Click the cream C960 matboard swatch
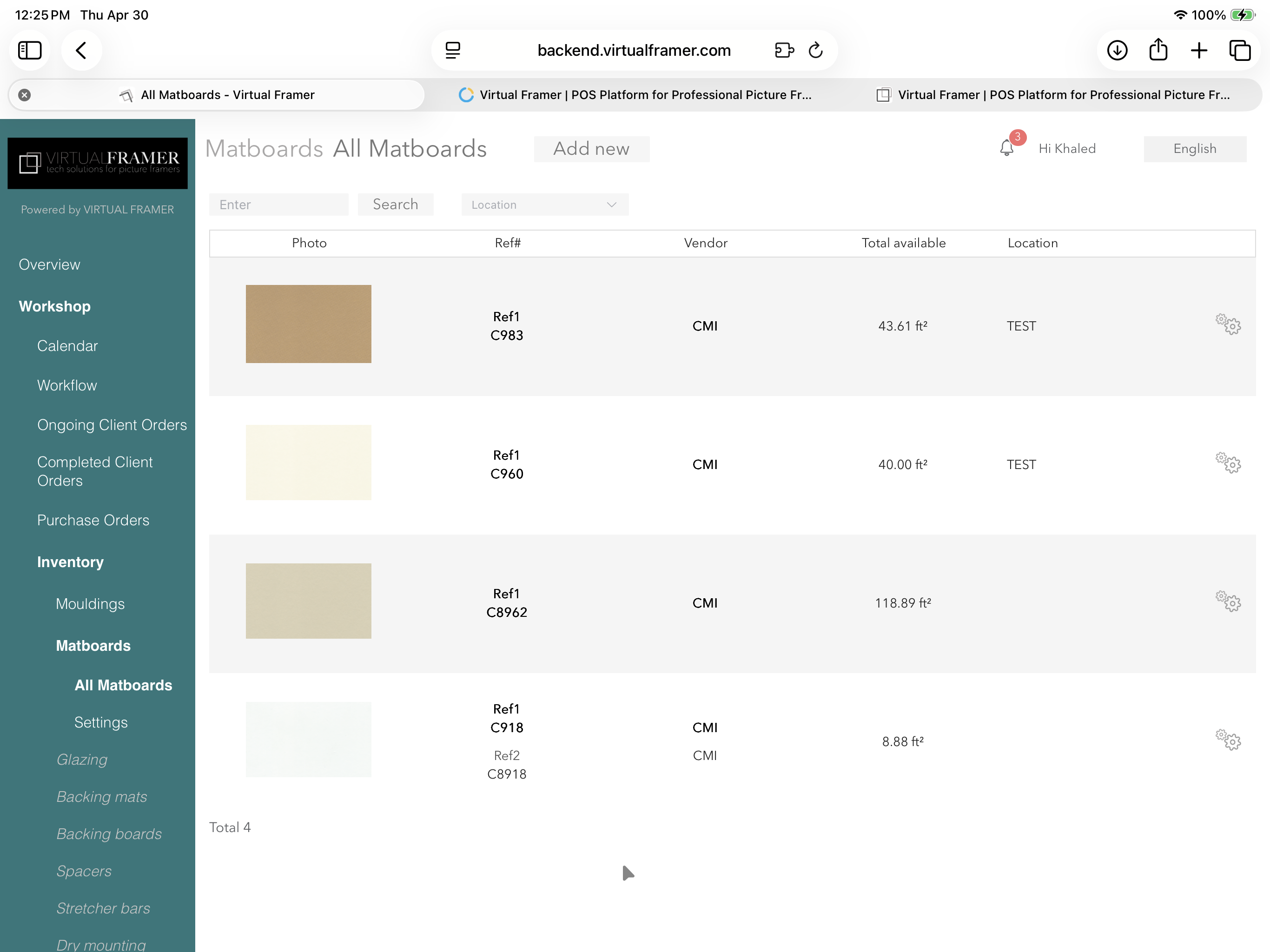 (308, 462)
